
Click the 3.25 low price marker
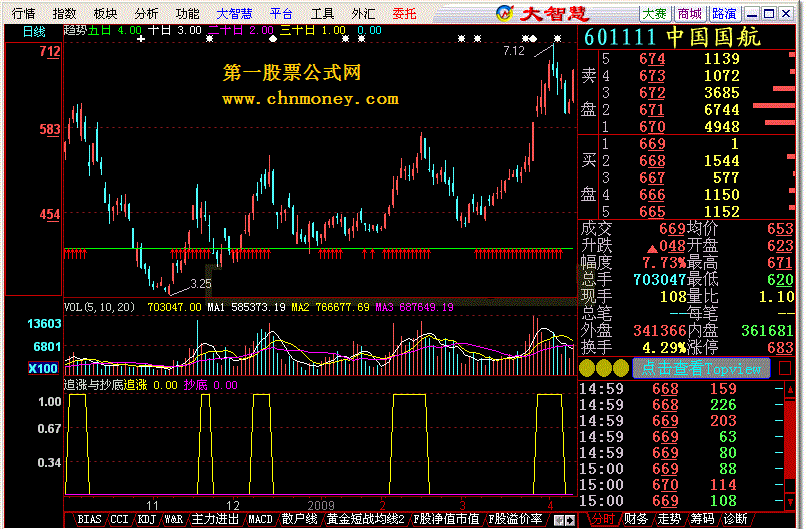click(201, 284)
